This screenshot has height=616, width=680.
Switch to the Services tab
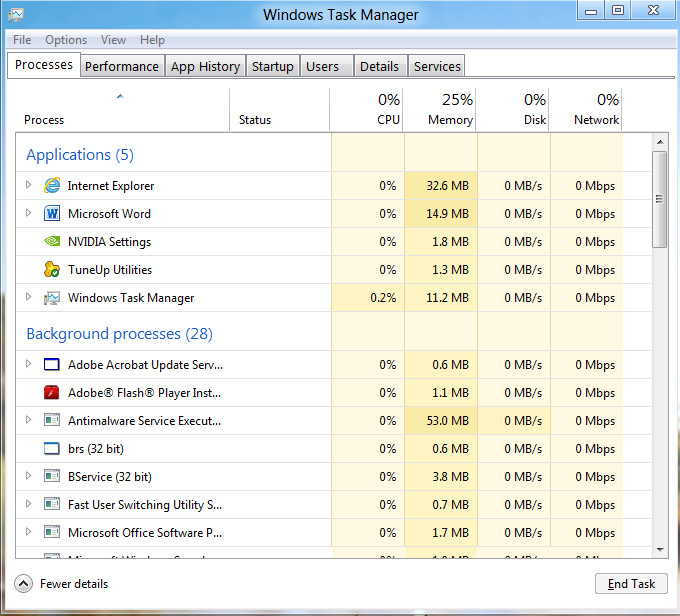(437, 66)
